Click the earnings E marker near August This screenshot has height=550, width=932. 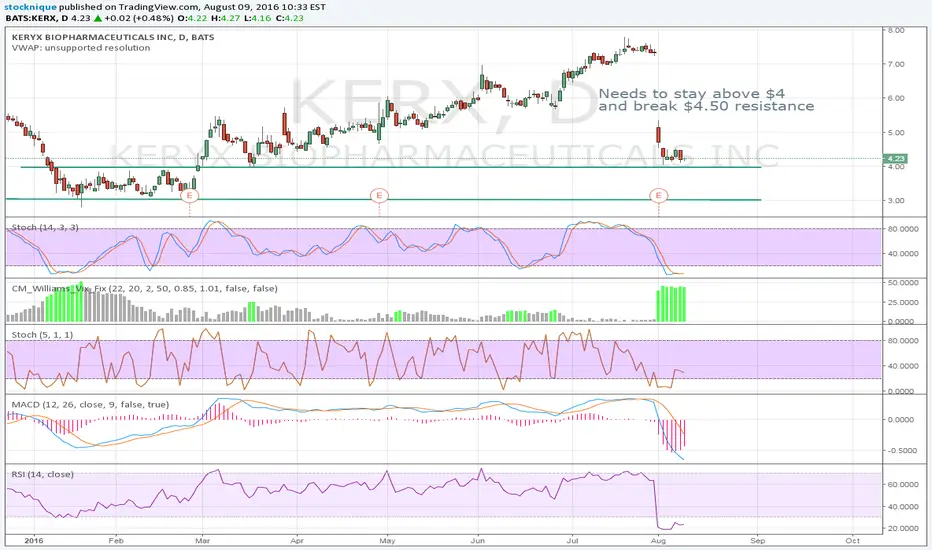pyautogui.click(x=658, y=195)
